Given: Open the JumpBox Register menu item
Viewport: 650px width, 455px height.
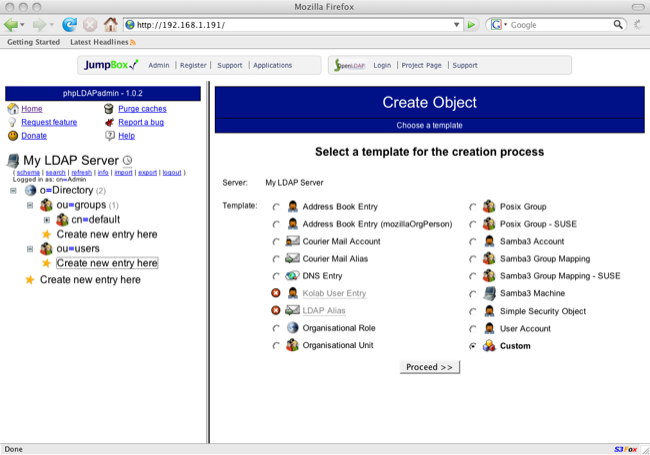Looking at the screenshot, I should (x=193, y=65).
